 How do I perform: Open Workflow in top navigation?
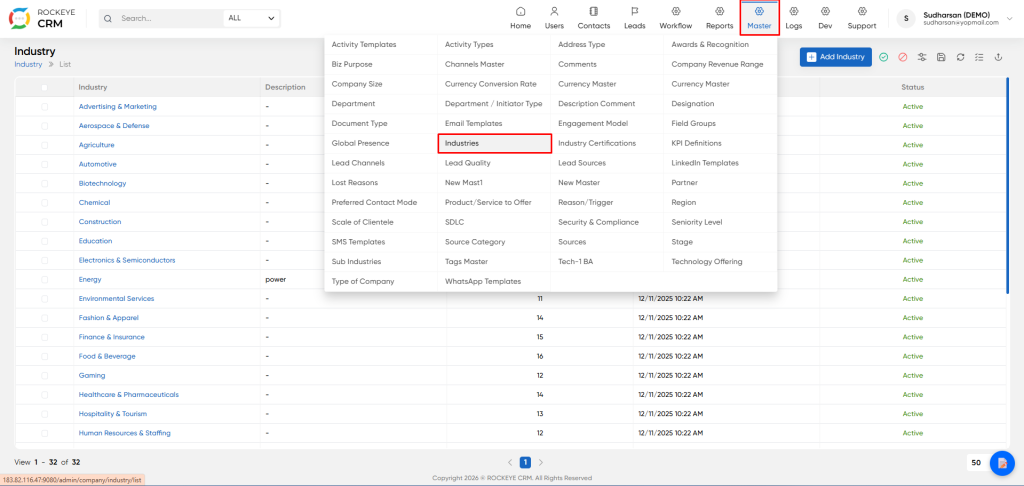tap(676, 18)
